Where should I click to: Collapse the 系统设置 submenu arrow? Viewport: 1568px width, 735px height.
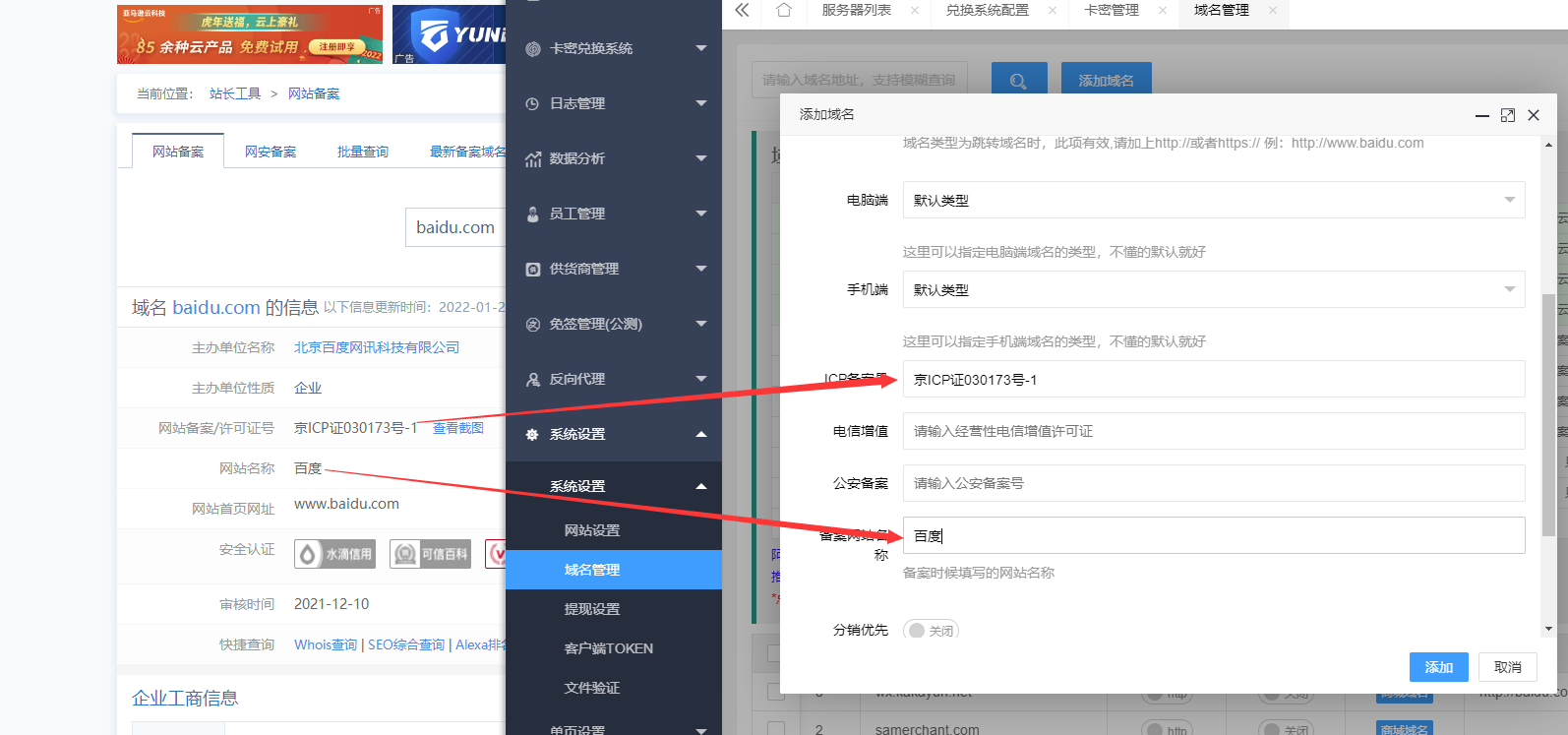tap(701, 486)
